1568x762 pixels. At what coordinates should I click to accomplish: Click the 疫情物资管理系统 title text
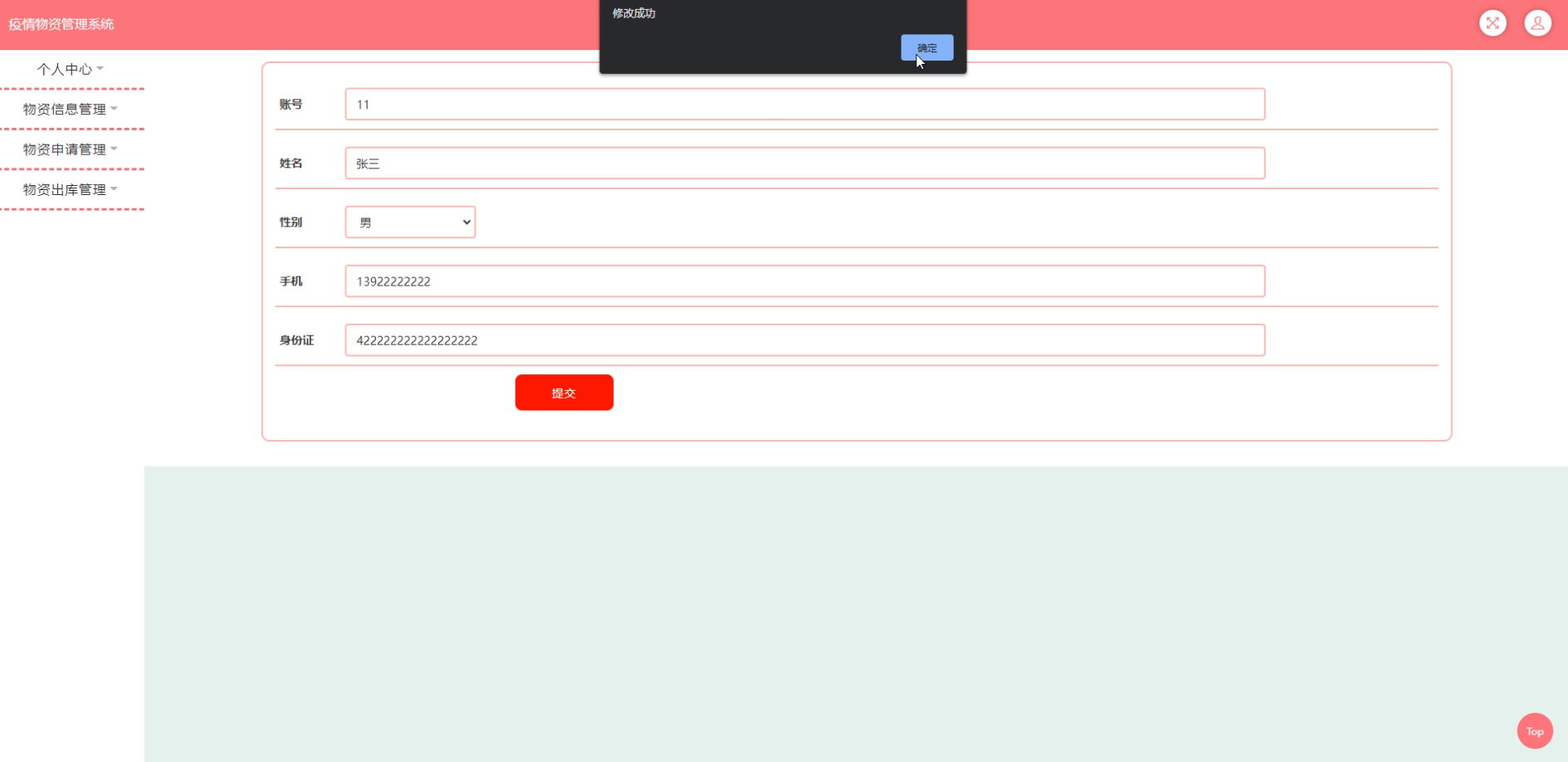(61, 24)
